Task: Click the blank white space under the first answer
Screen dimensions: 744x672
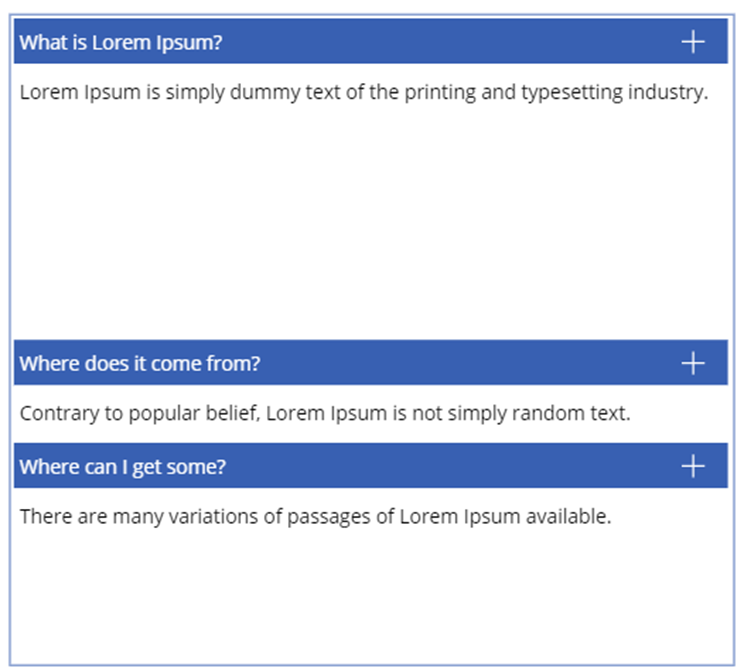Action: click(x=370, y=220)
